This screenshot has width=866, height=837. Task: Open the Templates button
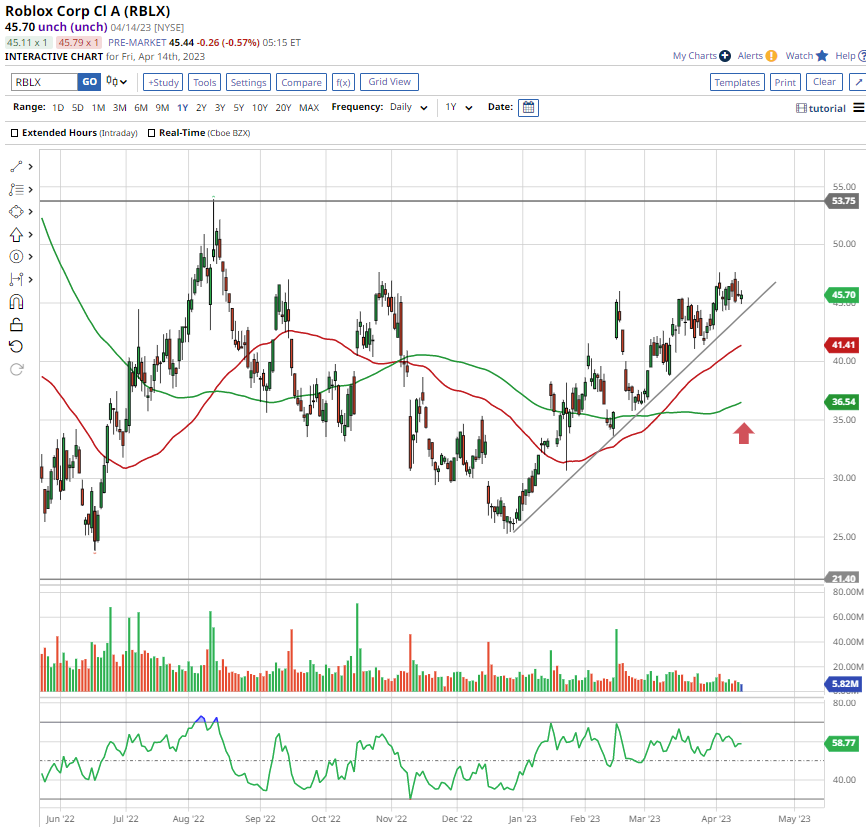(x=737, y=82)
